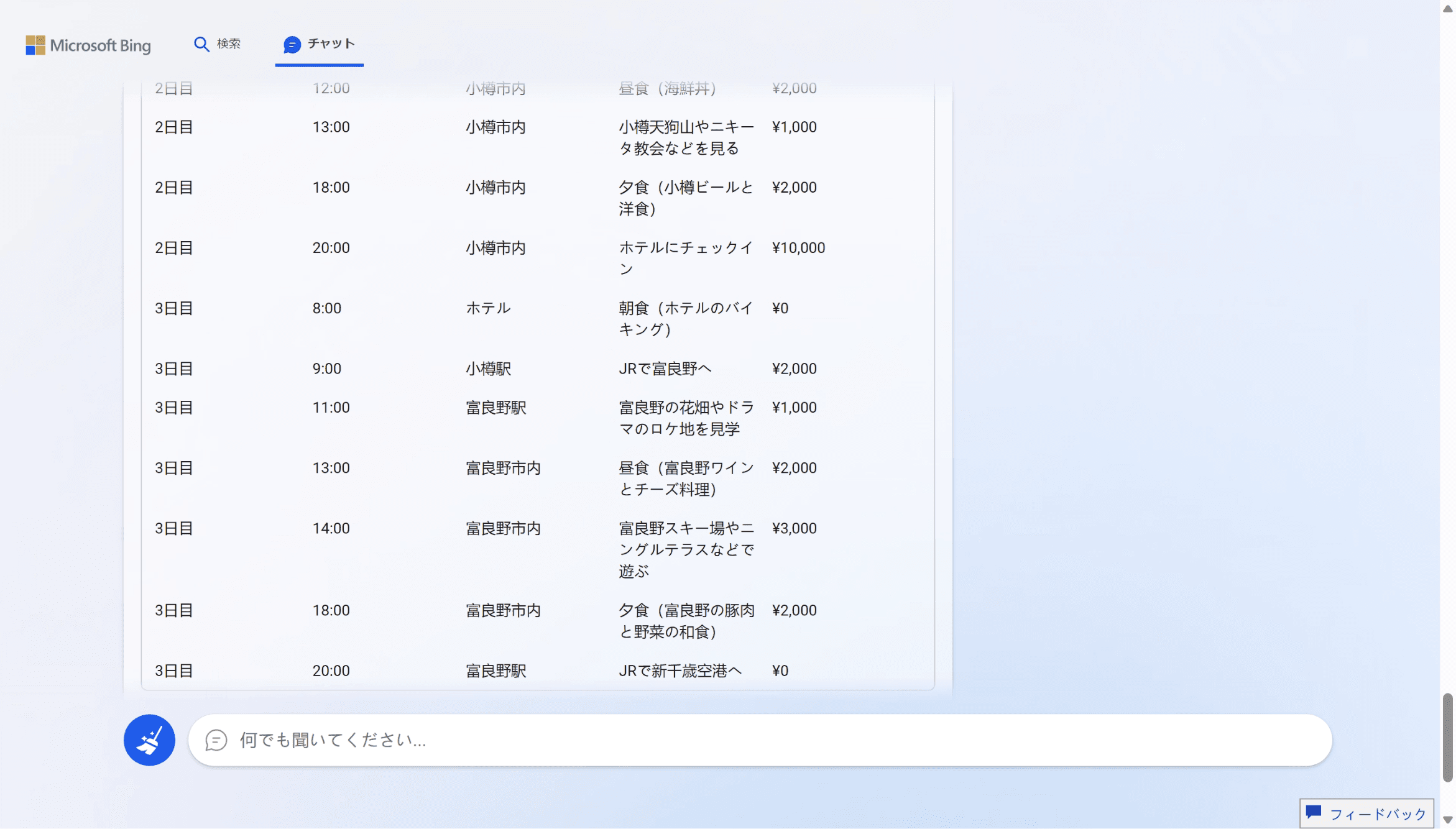Click the ¥10,000 cost value
Screen dimensions: 1456x829
(x=798, y=248)
